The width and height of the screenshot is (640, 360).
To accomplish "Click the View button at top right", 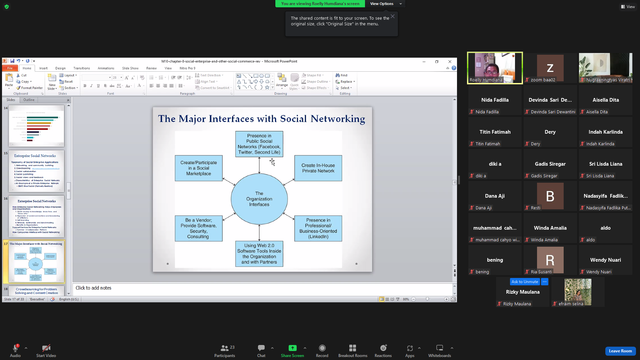I will (x=628, y=7).
